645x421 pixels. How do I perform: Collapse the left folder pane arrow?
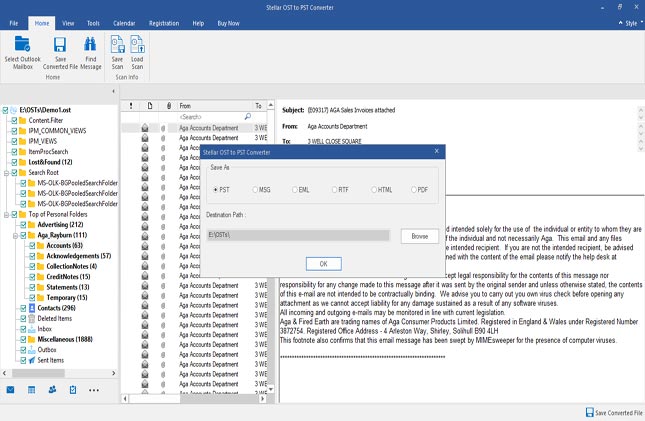114,91
